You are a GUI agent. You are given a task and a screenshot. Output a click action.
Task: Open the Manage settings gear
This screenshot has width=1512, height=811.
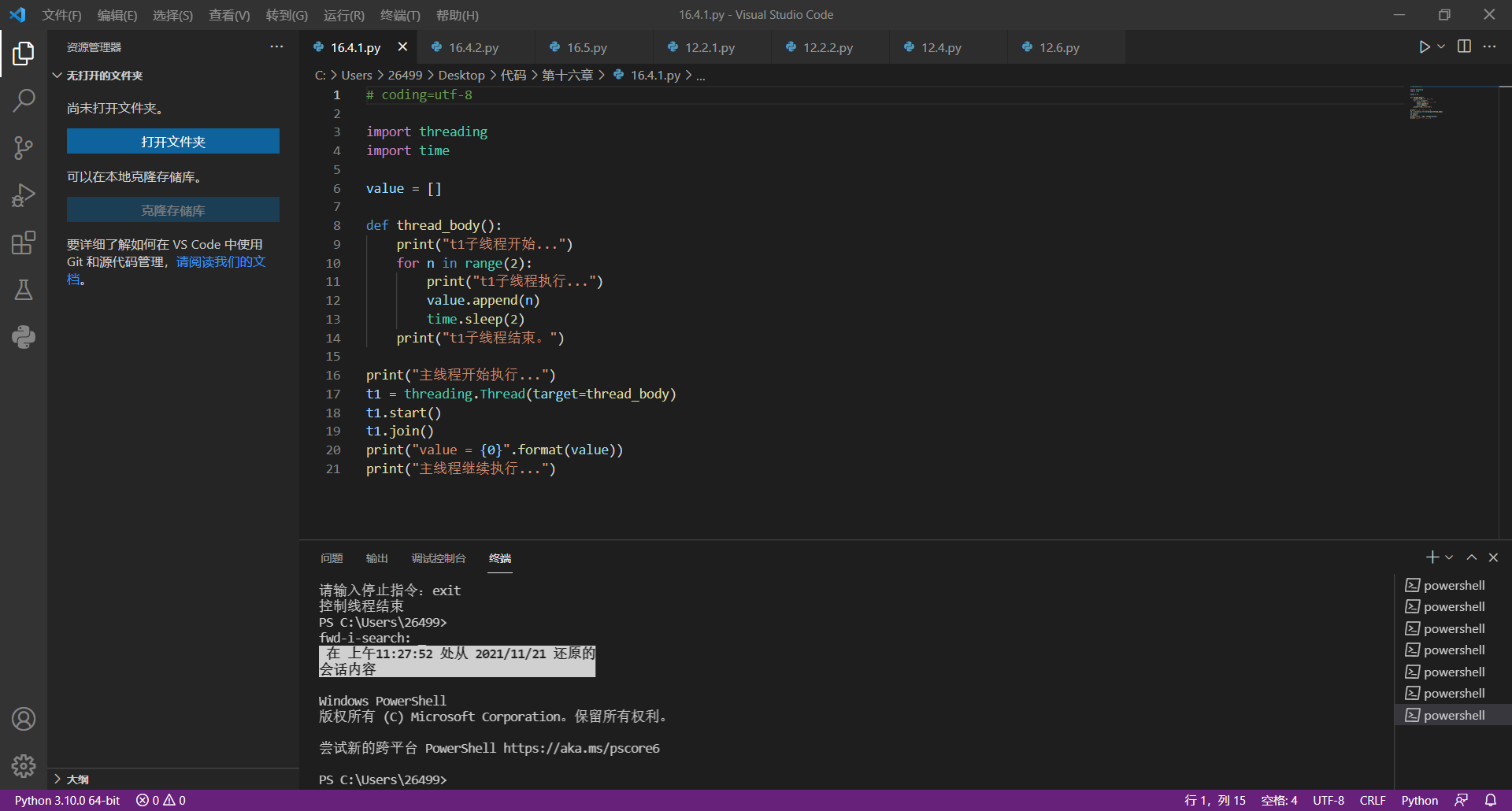24,765
